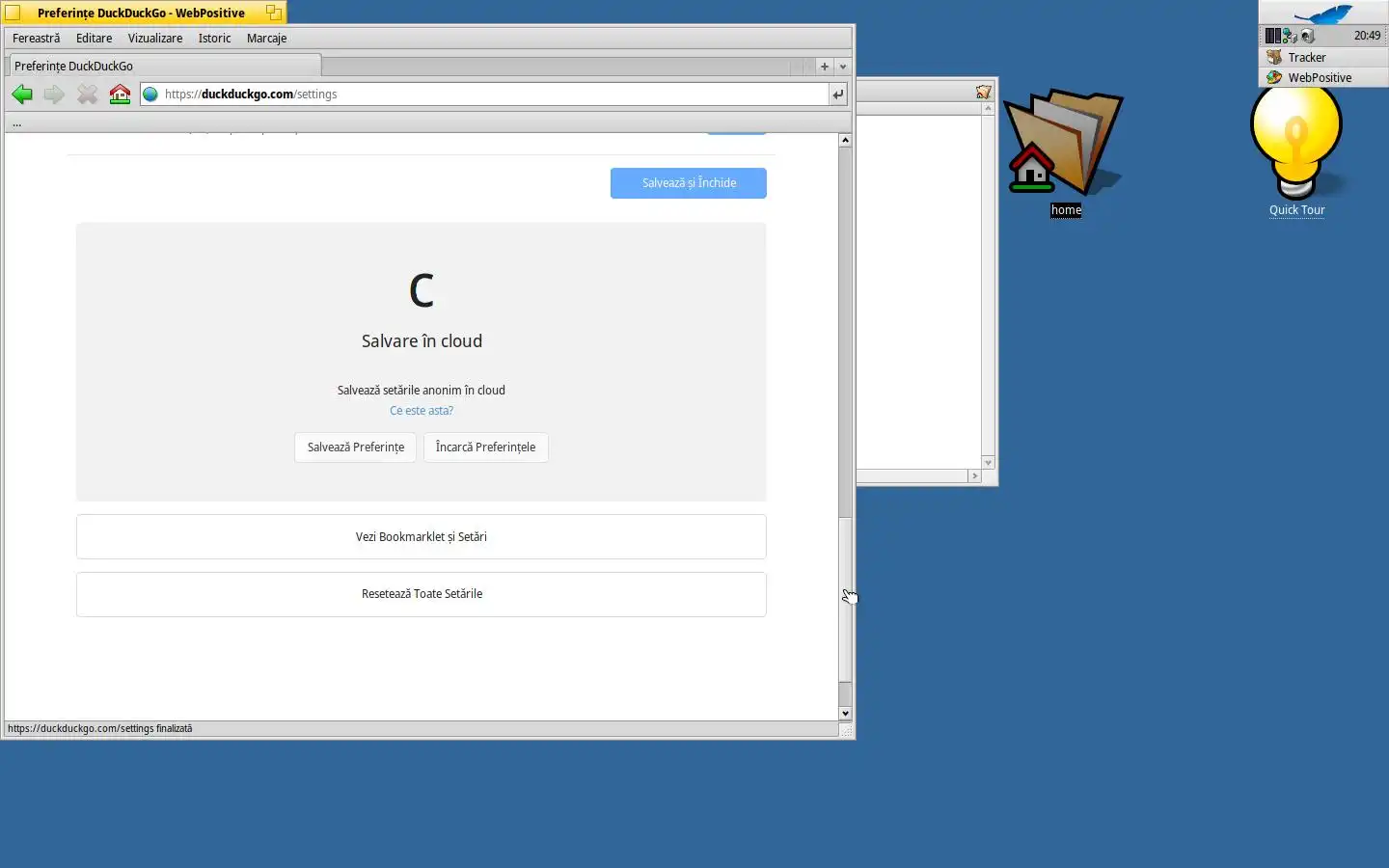This screenshot has height=868, width=1389.
Task: Open the home page via house icon
Action: click(x=120, y=95)
